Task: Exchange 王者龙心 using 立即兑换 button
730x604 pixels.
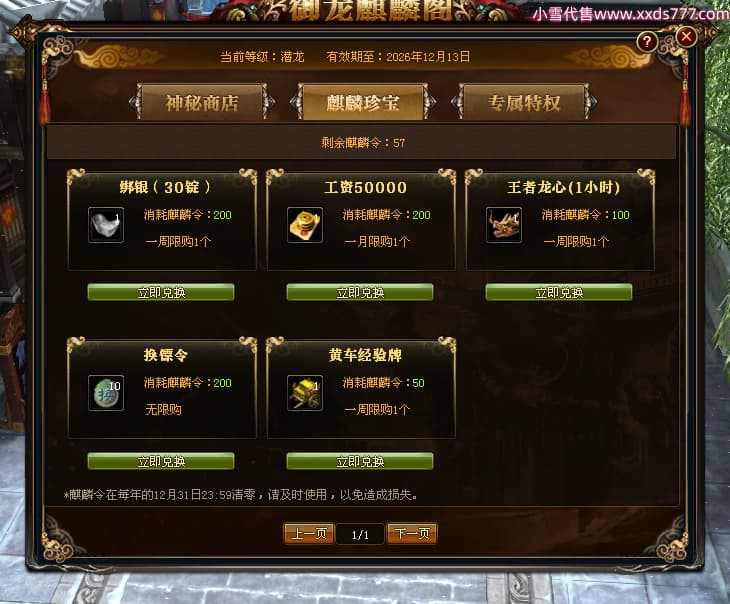Action: click(x=559, y=292)
